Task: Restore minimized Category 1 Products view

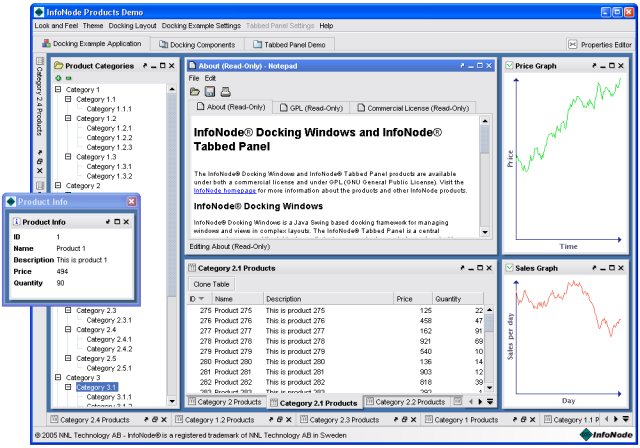Action: coord(523,419)
